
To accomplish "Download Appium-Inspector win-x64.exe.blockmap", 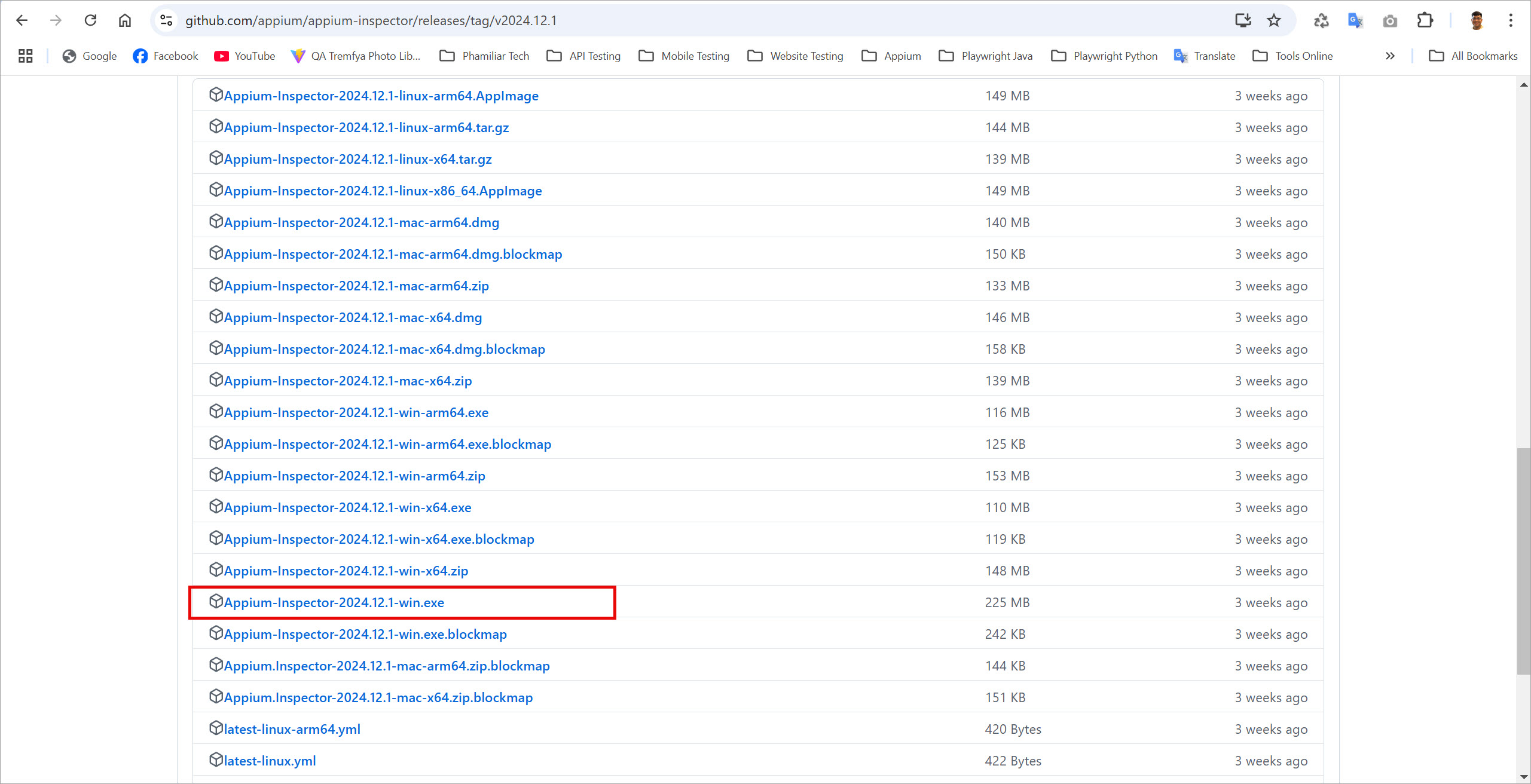I will point(379,539).
